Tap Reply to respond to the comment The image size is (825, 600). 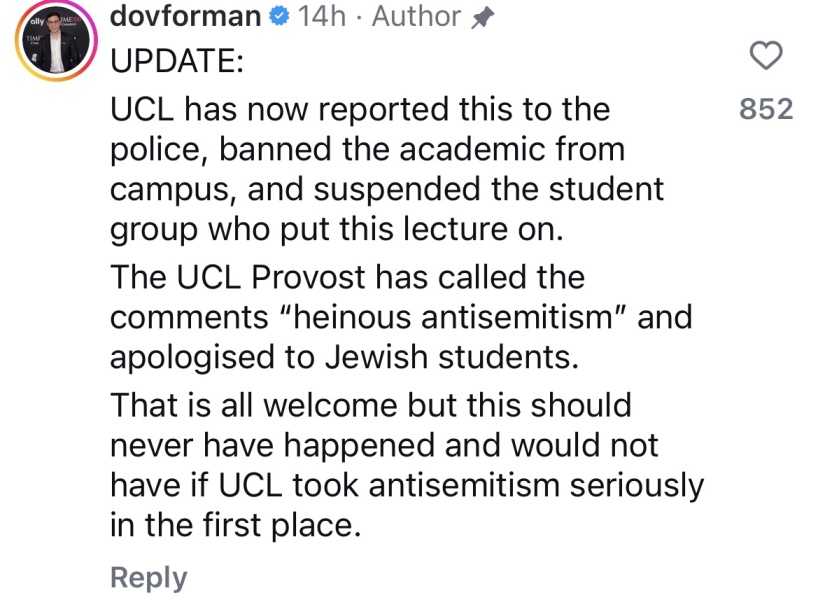146,576
